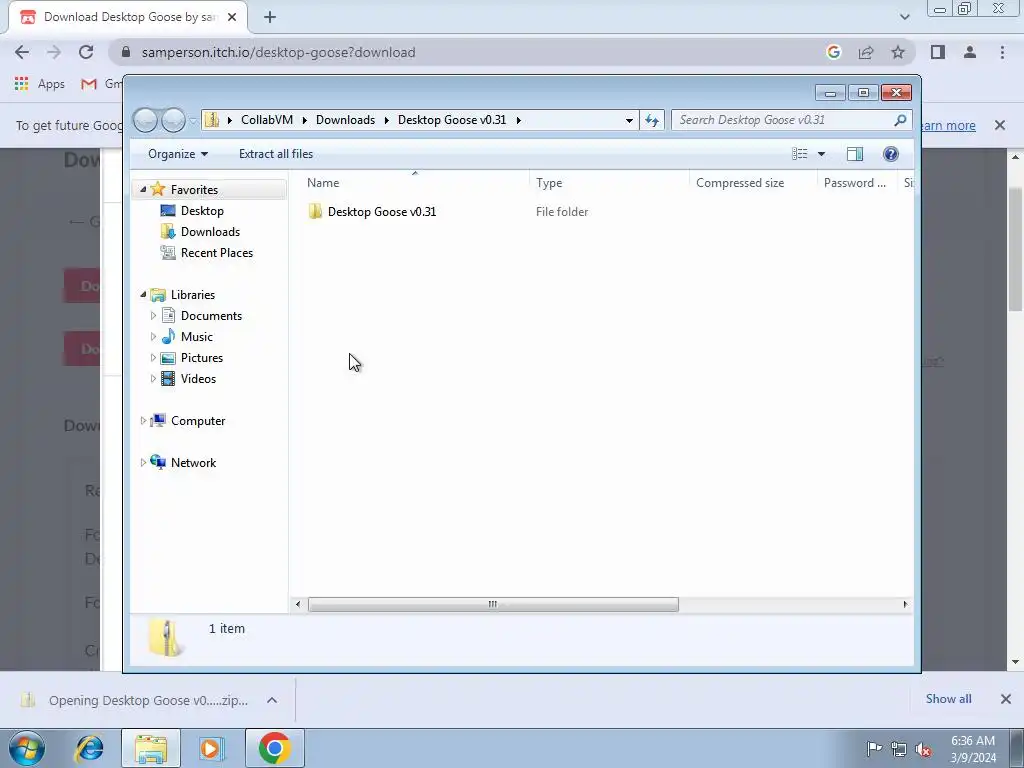This screenshot has height=768, width=1024.
Task: Reload the Chrome page
Action: [86, 52]
